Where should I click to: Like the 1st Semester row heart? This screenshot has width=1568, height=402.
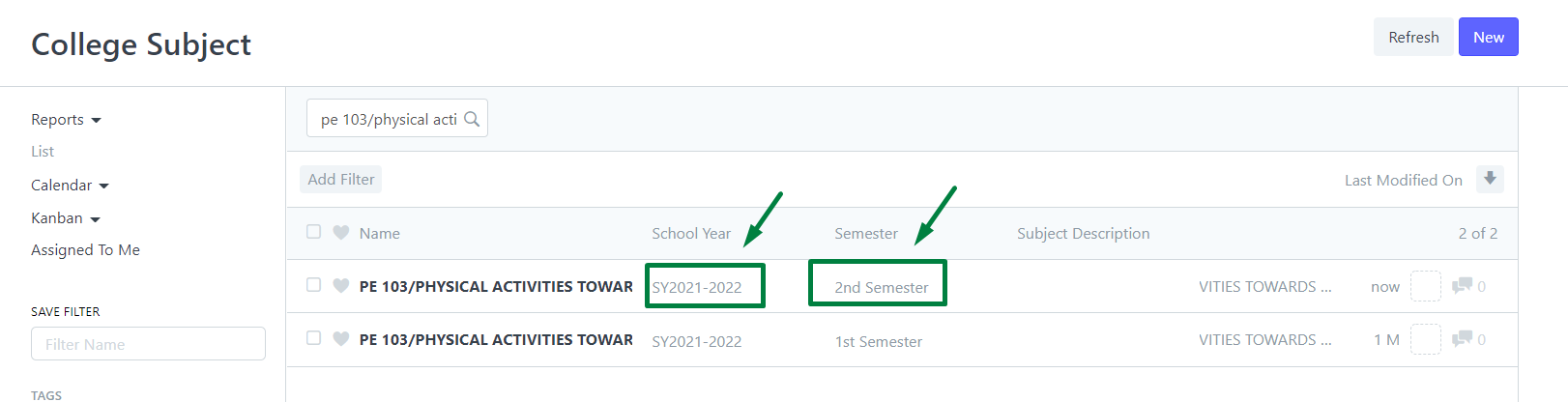[340, 339]
